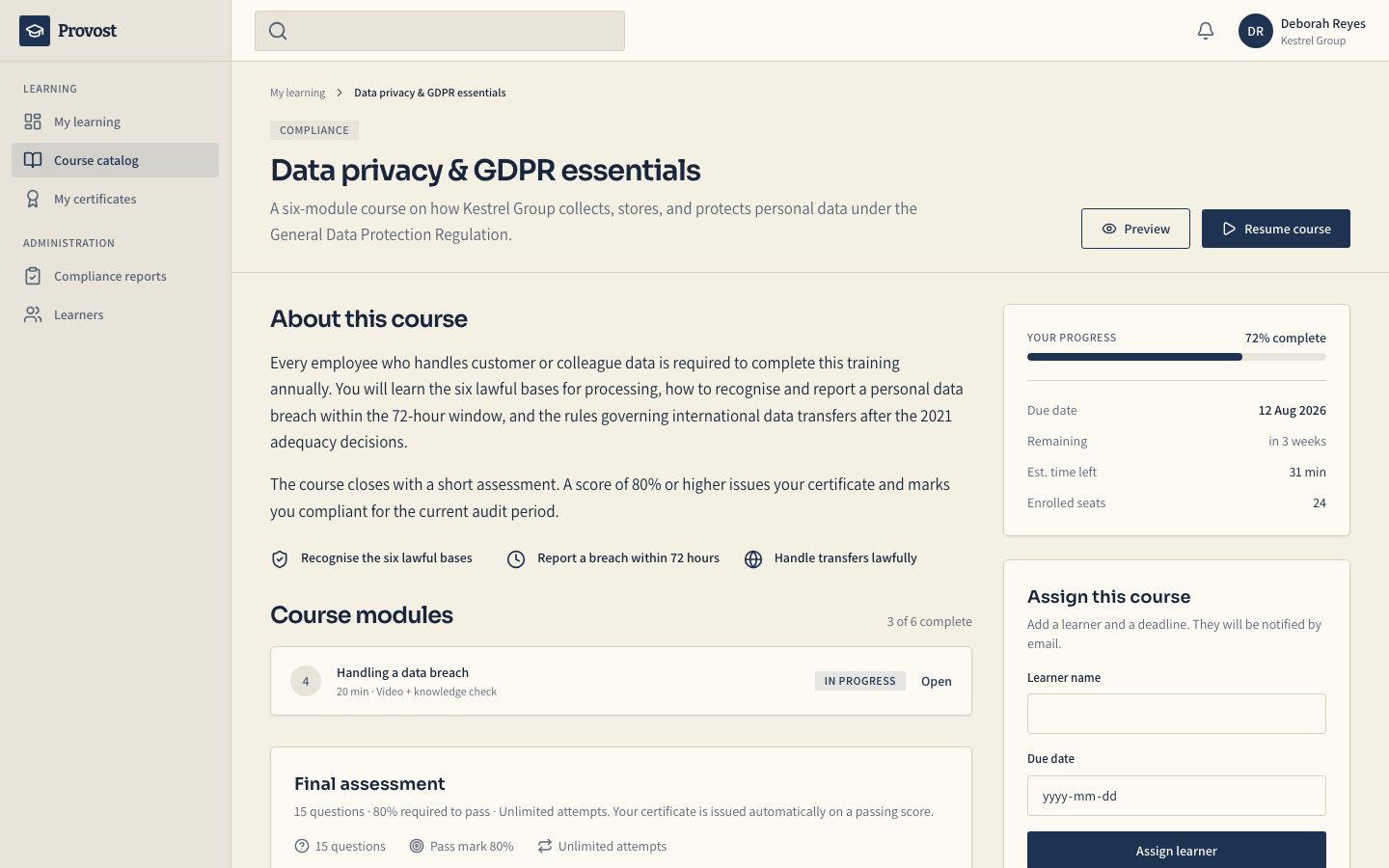The height and width of the screenshot is (868, 1389).
Task: Click the My certificates ribbon icon
Action: [33, 199]
